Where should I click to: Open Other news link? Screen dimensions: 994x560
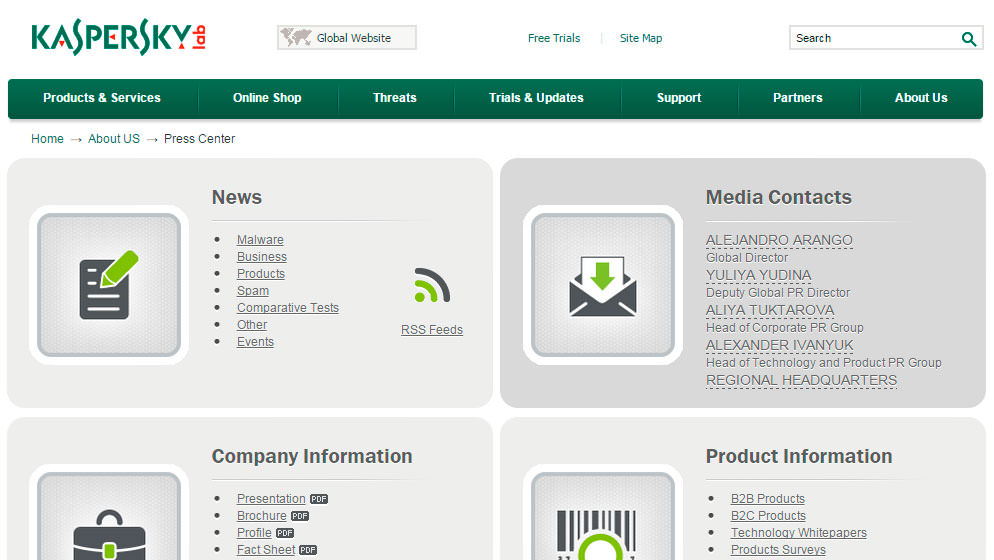(252, 325)
